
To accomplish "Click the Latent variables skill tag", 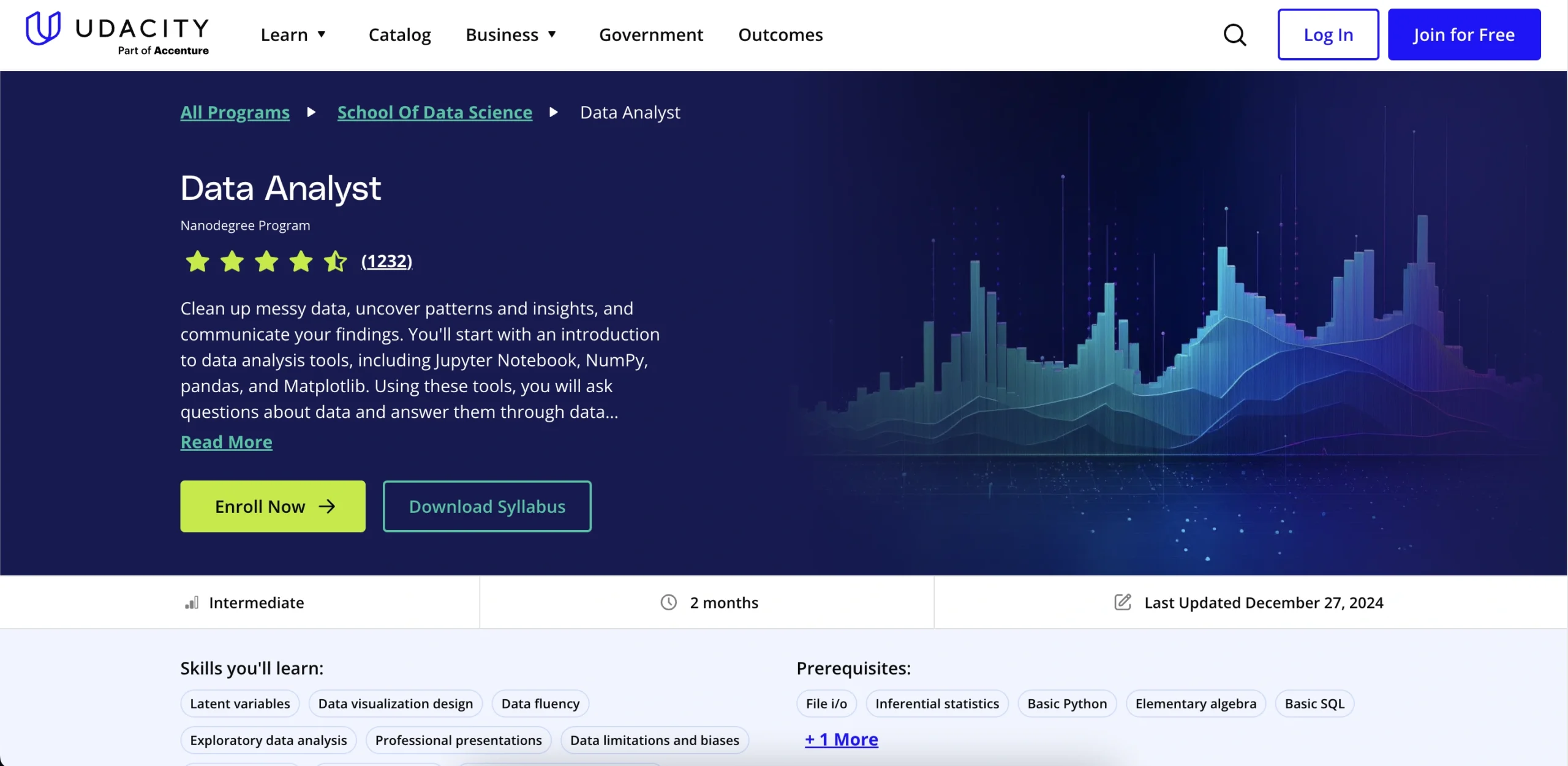I will (240, 703).
